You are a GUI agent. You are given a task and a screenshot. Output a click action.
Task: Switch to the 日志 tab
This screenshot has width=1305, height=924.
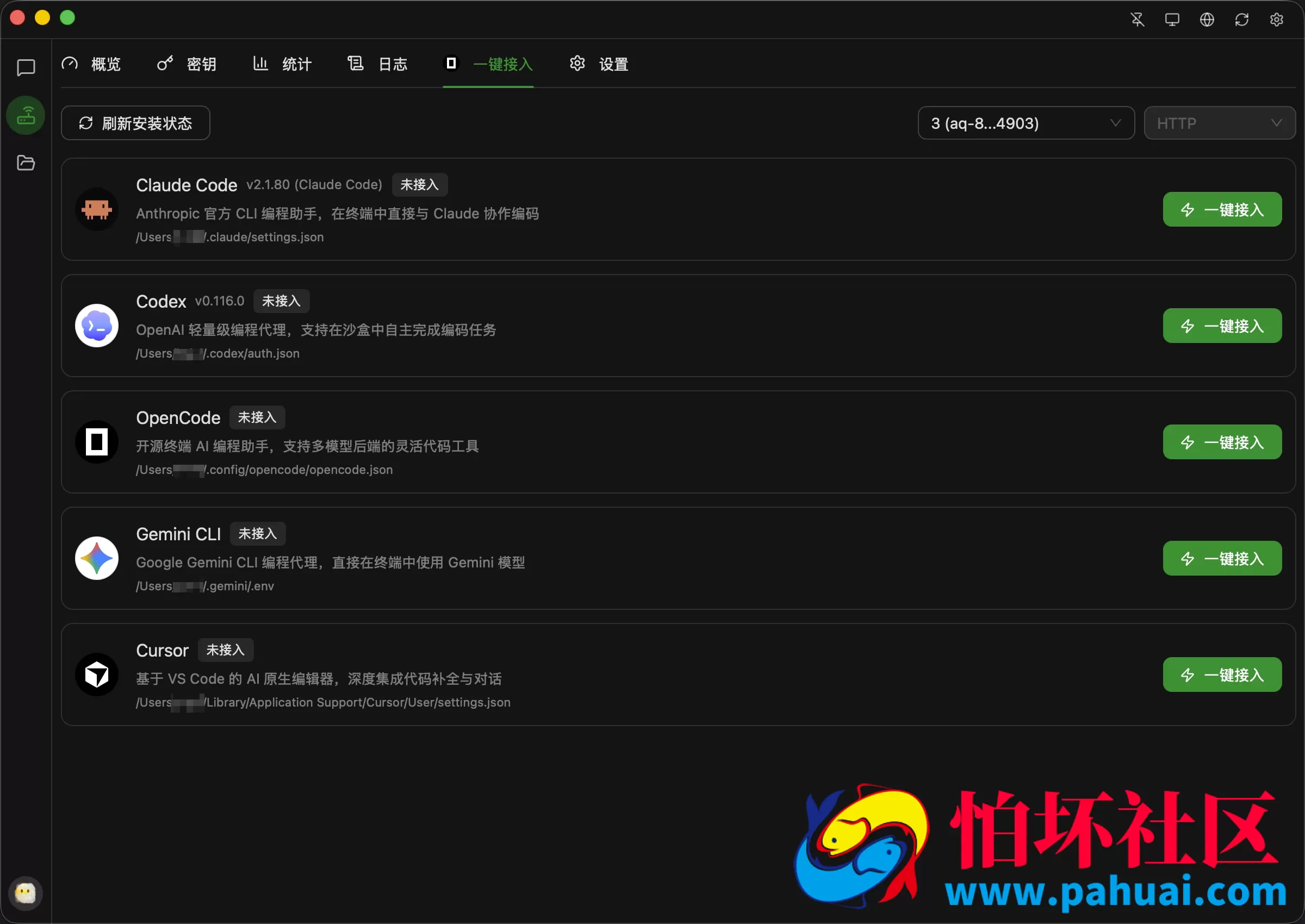pos(377,64)
